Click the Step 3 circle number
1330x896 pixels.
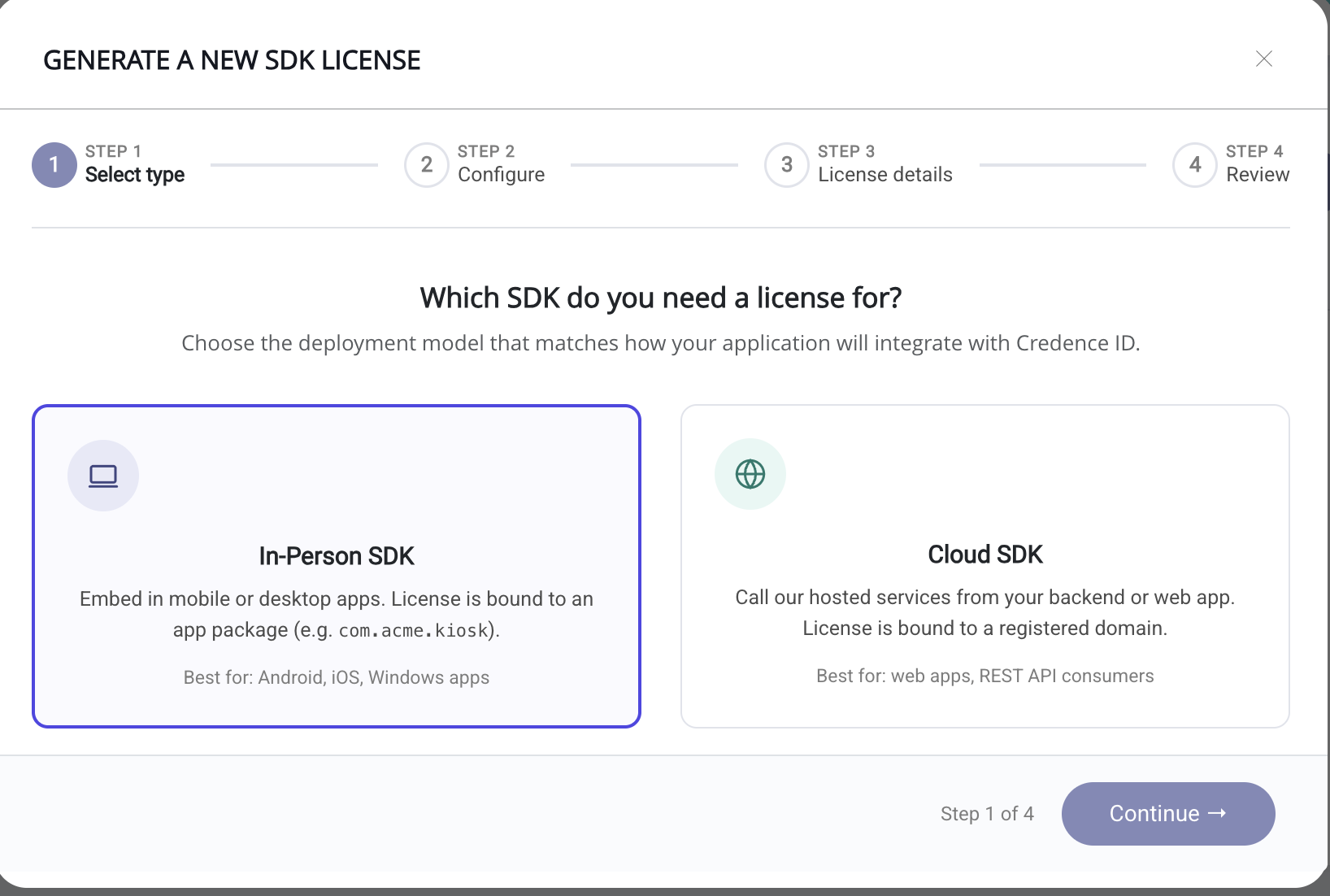(x=787, y=165)
